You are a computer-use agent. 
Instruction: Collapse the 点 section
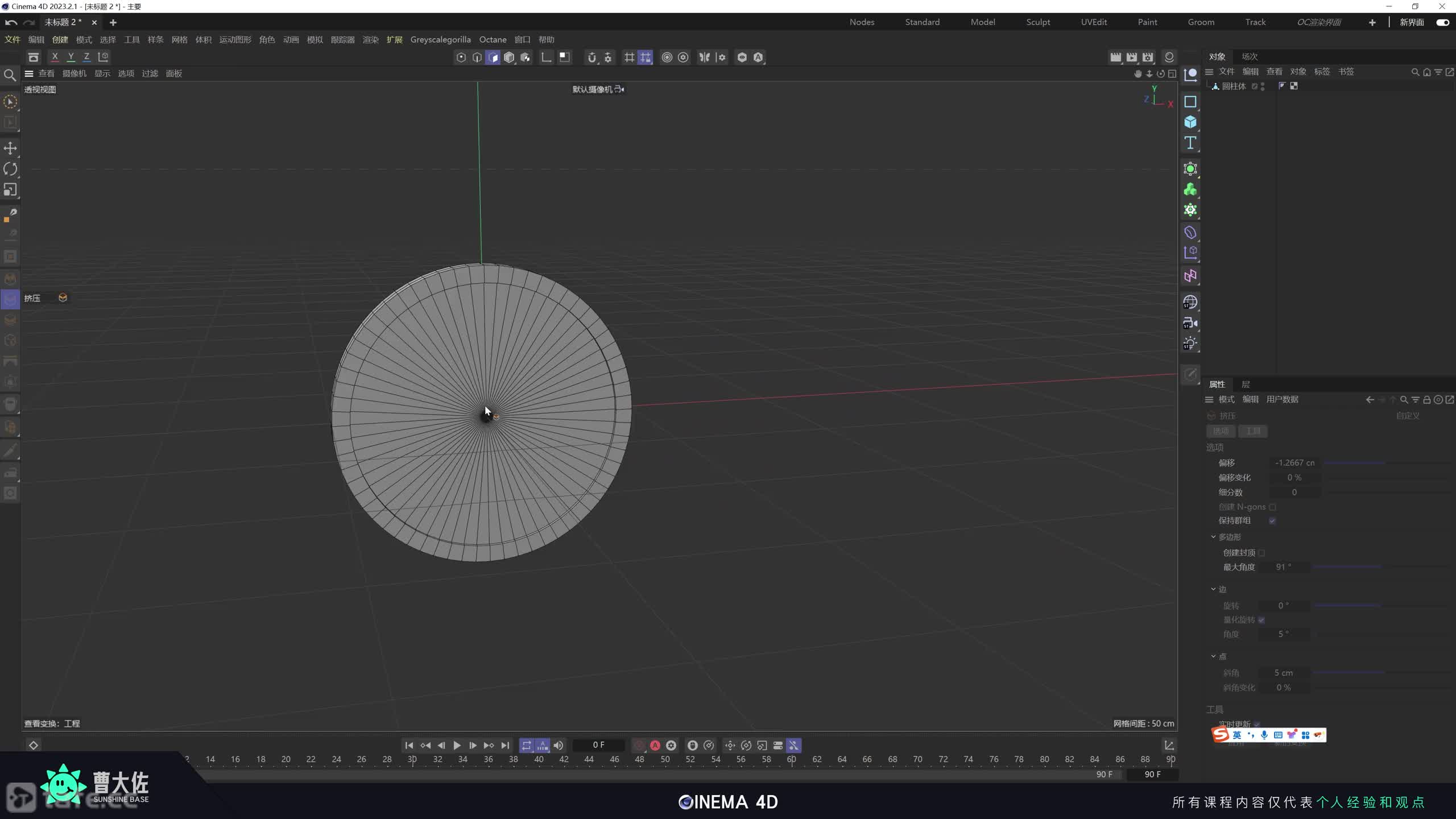click(x=1213, y=656)
